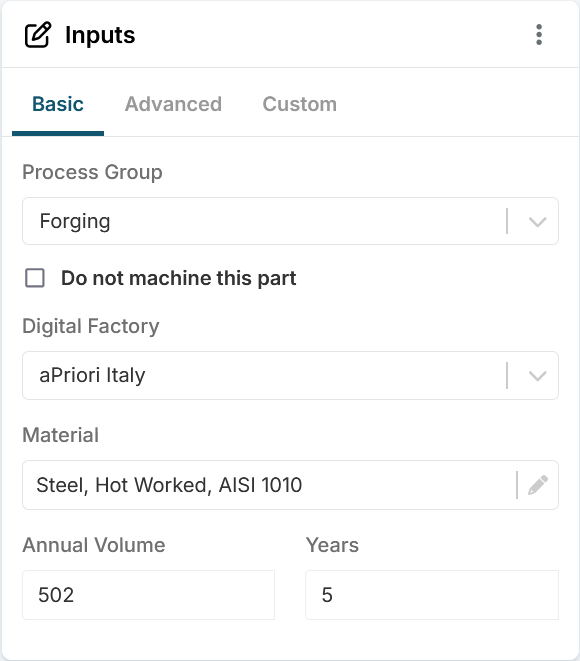
Task: Click the Material field label
Action: [x=61, y=435]
